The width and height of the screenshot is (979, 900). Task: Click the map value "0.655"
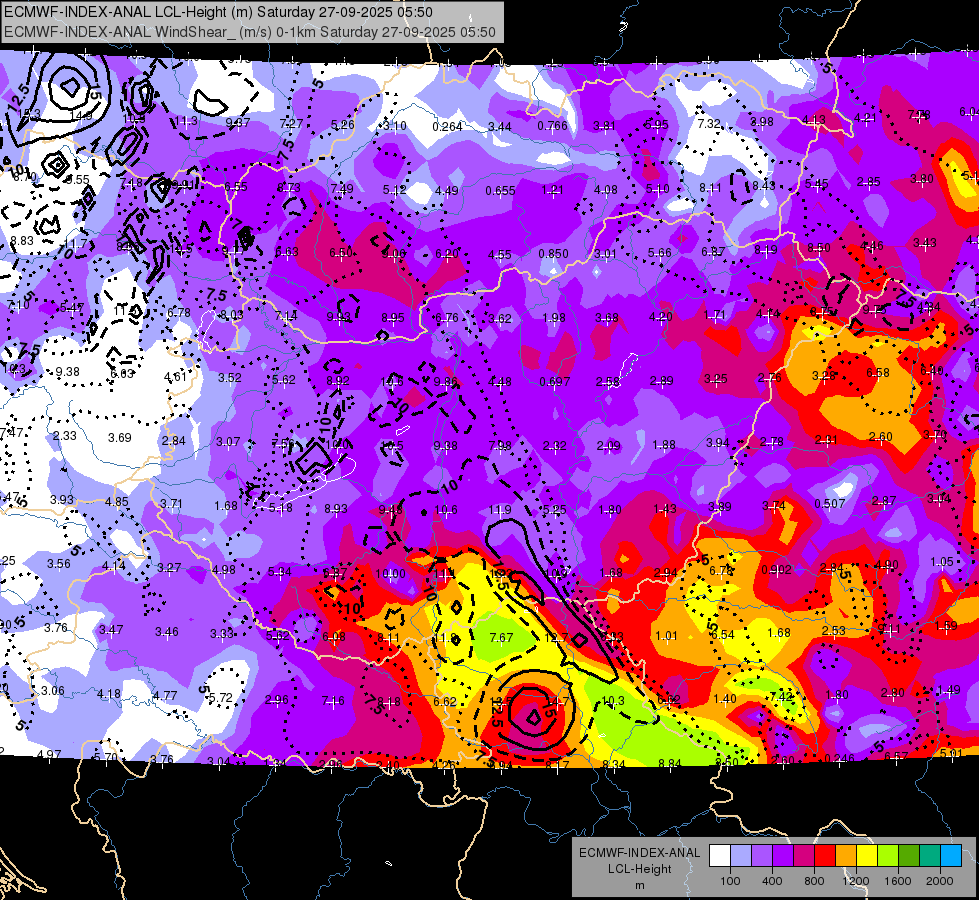(x=500, y=190)
